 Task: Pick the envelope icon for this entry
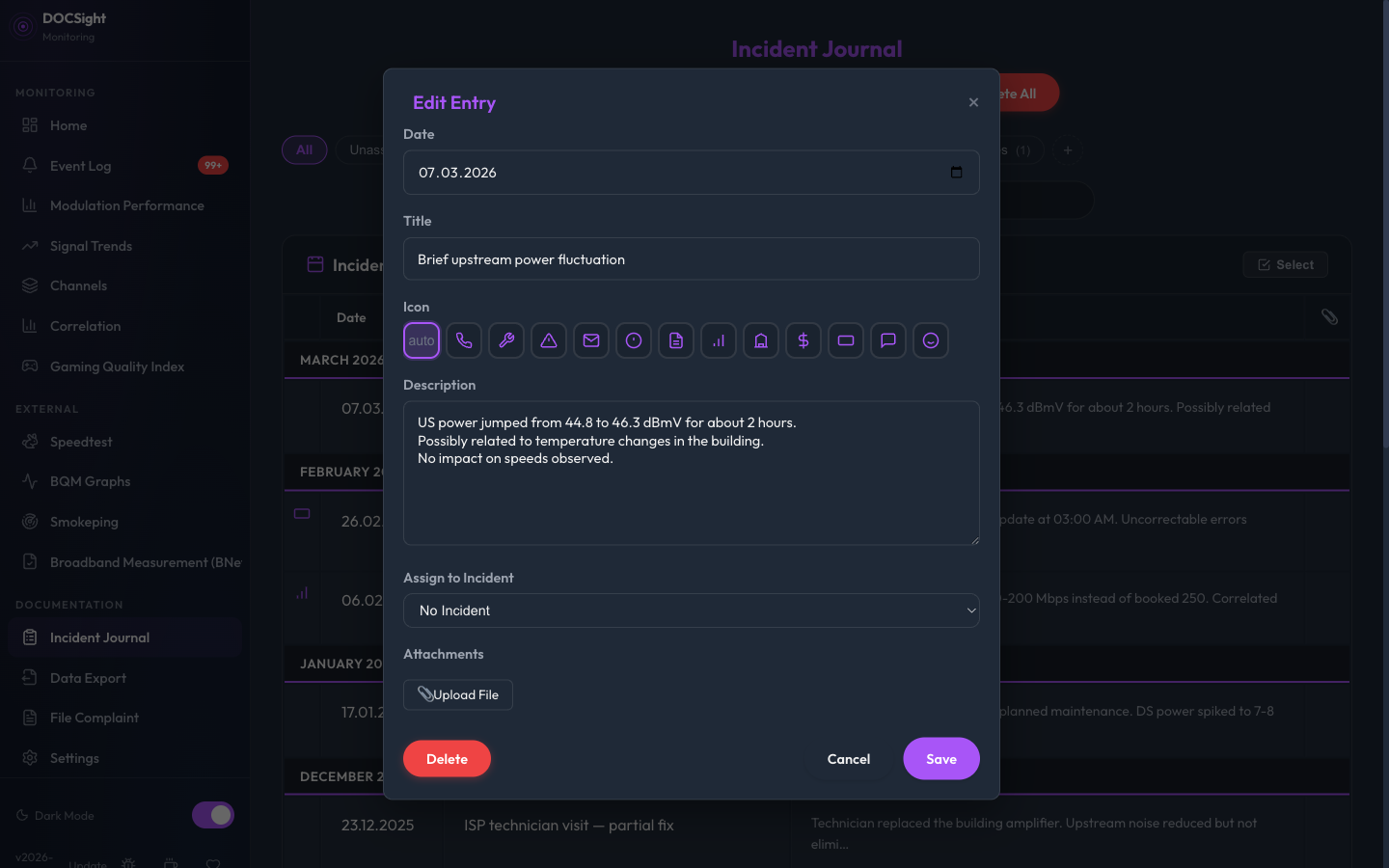(591, 340)
